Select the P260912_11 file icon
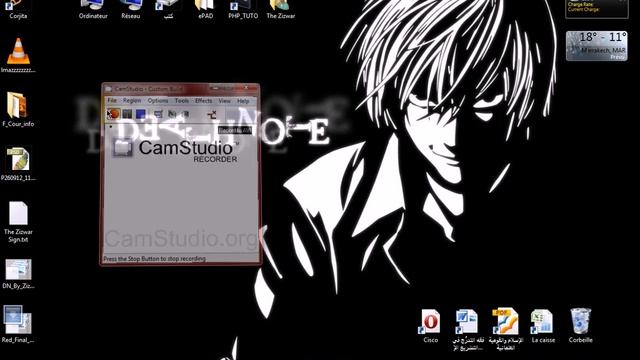This screenshot has height=360, width=640. [18, 163]
